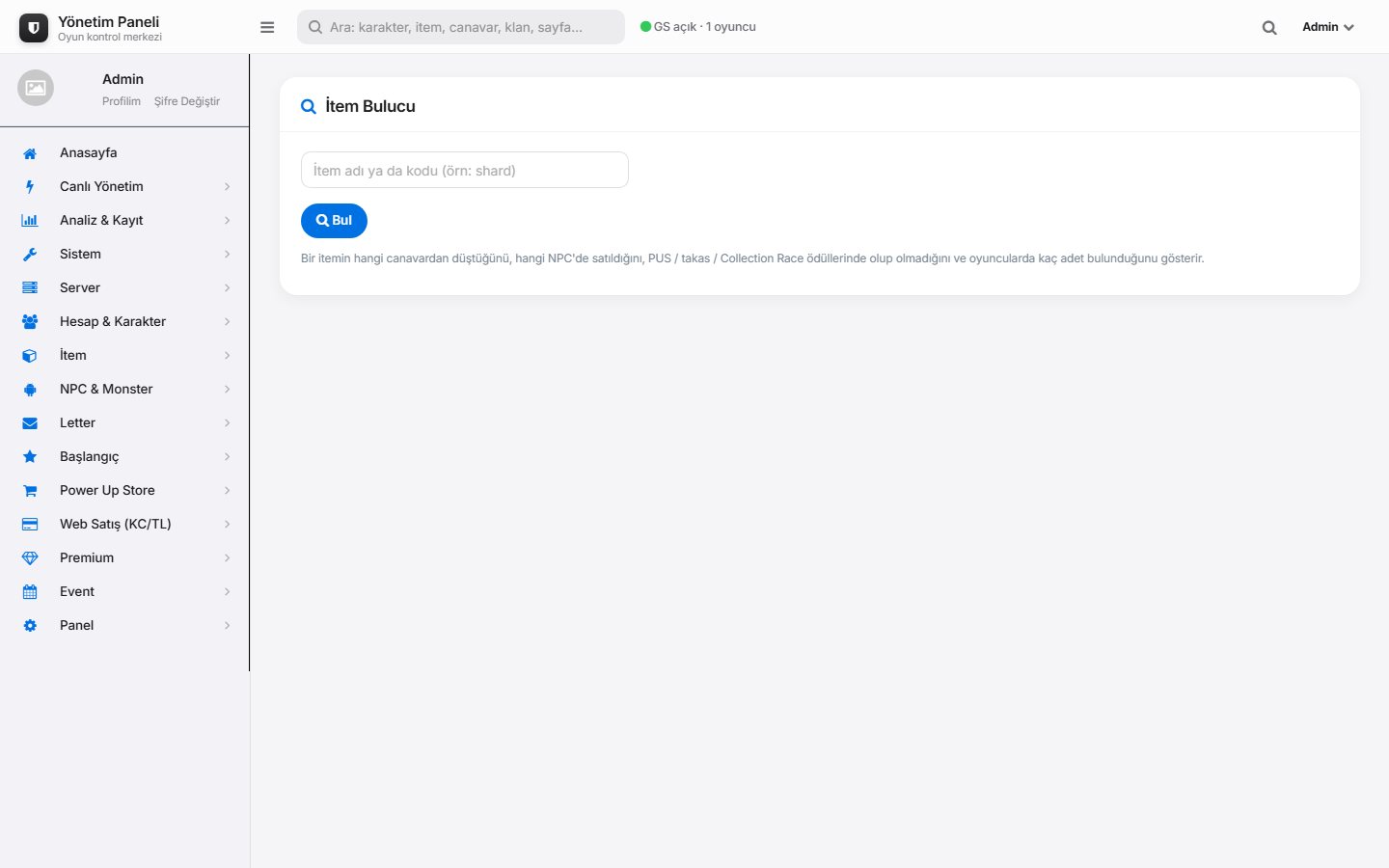1389x868 pixels.
Task: Click the shopping cart icon for Power Up Store
Action: tap(30, 491)
